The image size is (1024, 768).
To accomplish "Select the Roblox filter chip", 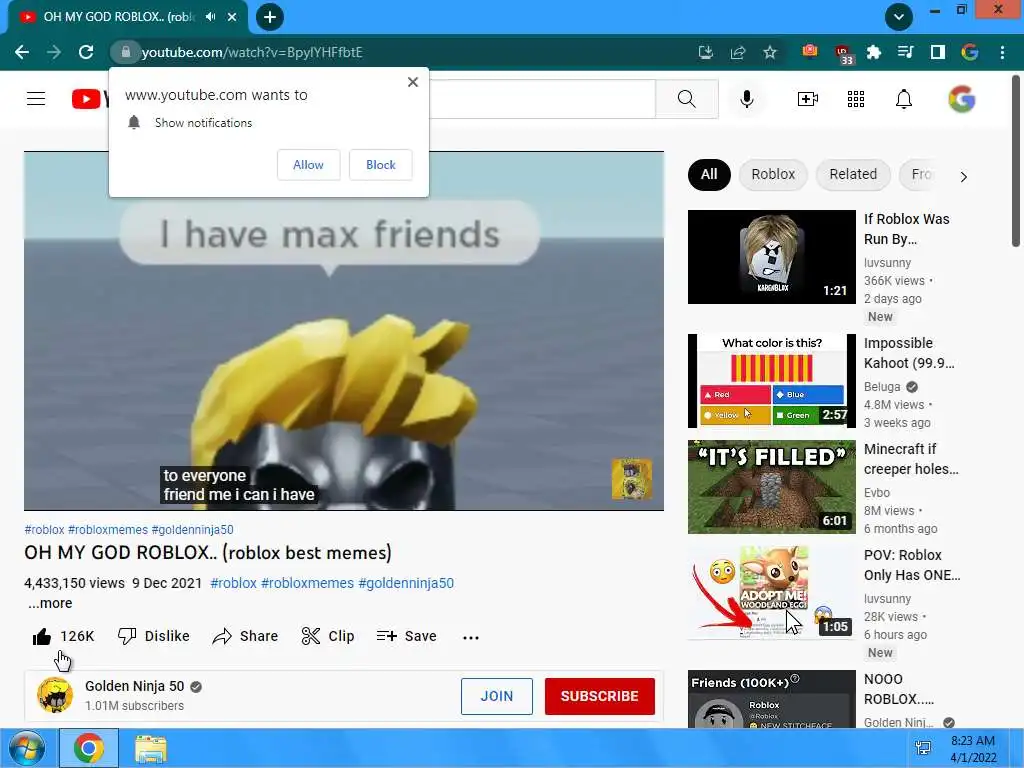I will [x=773, y=174].
